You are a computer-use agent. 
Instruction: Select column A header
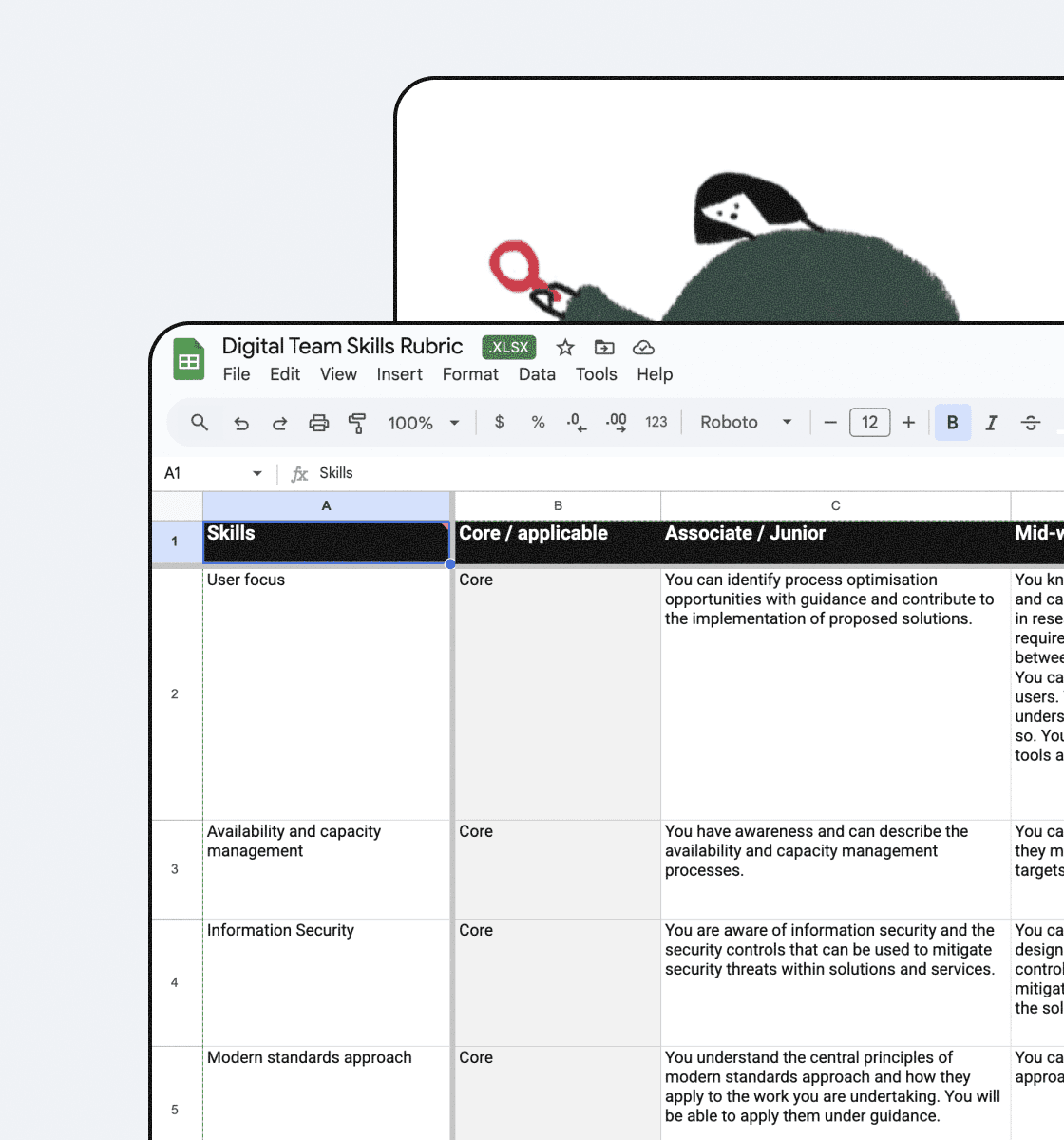[x=327, y=505]
